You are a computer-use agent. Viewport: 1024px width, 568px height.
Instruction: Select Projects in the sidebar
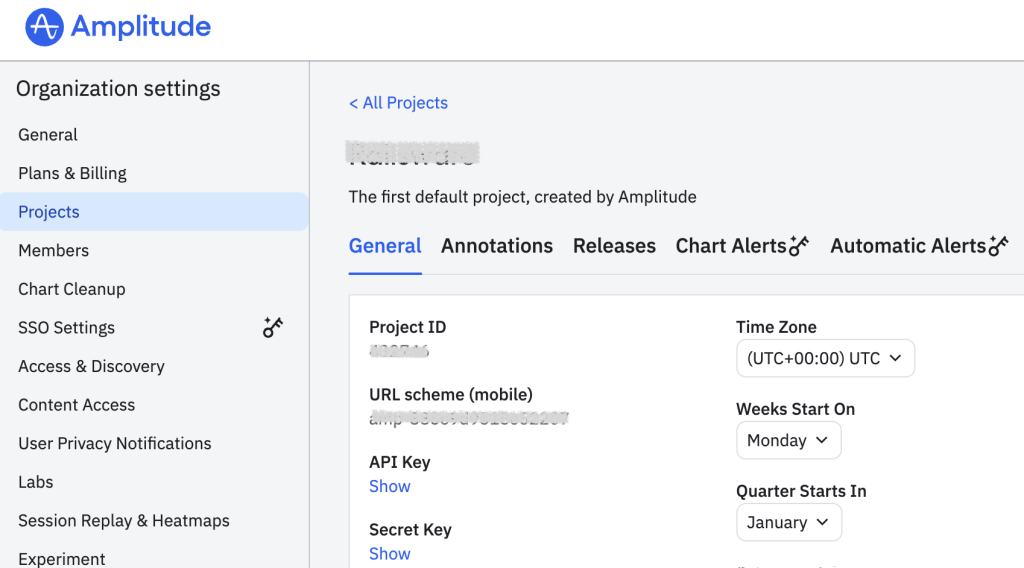(154, 212)
